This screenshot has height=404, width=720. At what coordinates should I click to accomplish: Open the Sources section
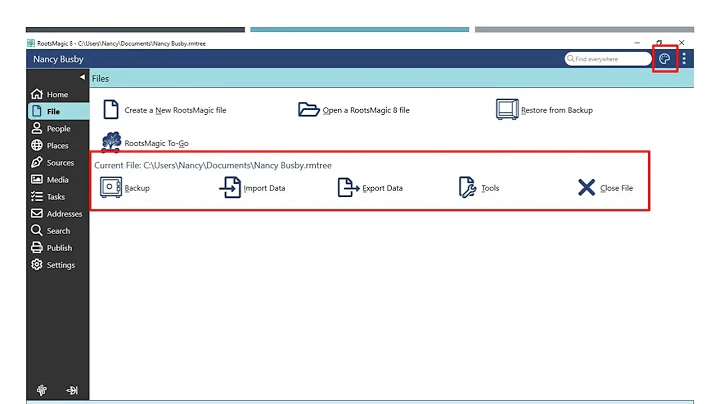tap(58, 163)
